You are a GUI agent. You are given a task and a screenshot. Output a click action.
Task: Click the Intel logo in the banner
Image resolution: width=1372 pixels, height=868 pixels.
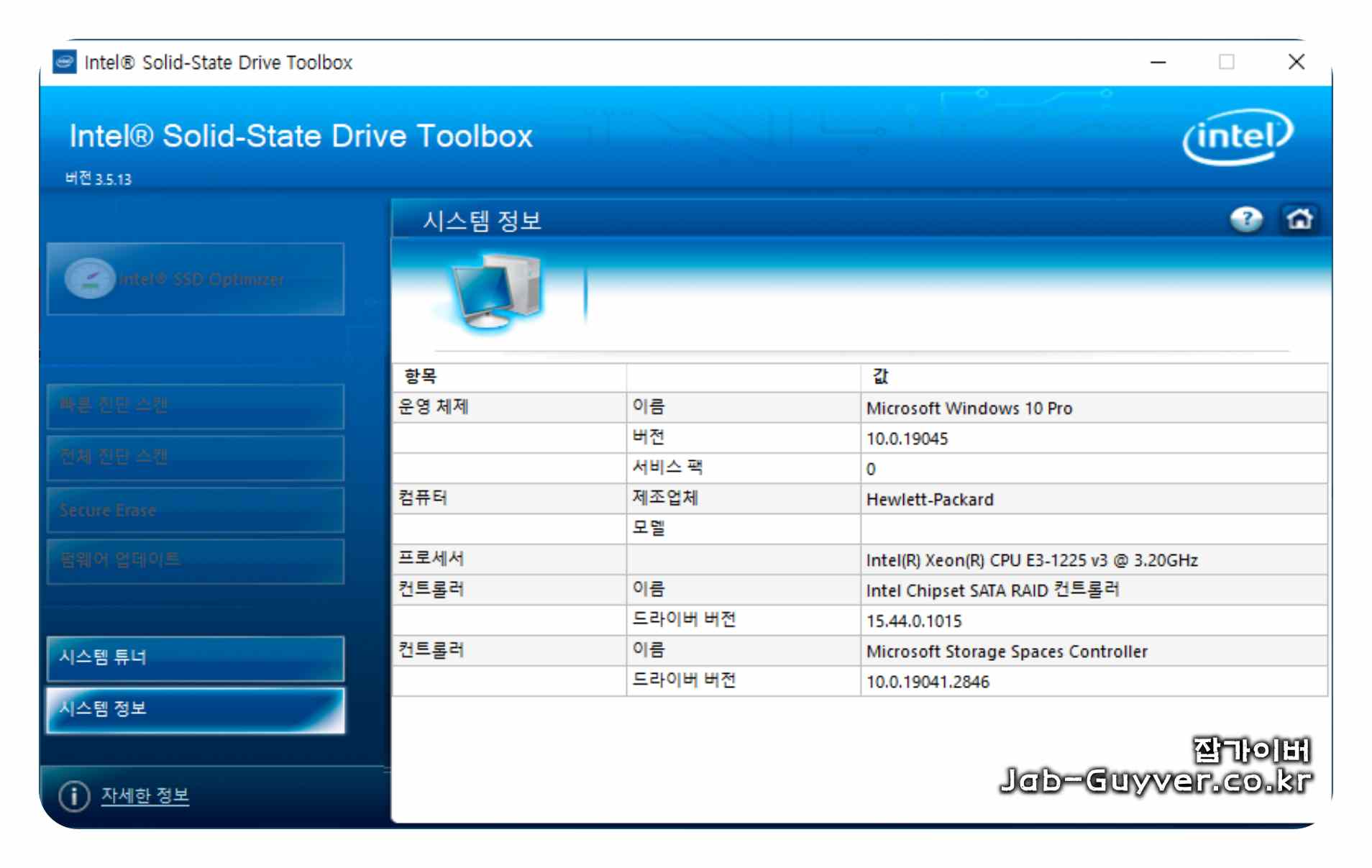point(1238,137)
